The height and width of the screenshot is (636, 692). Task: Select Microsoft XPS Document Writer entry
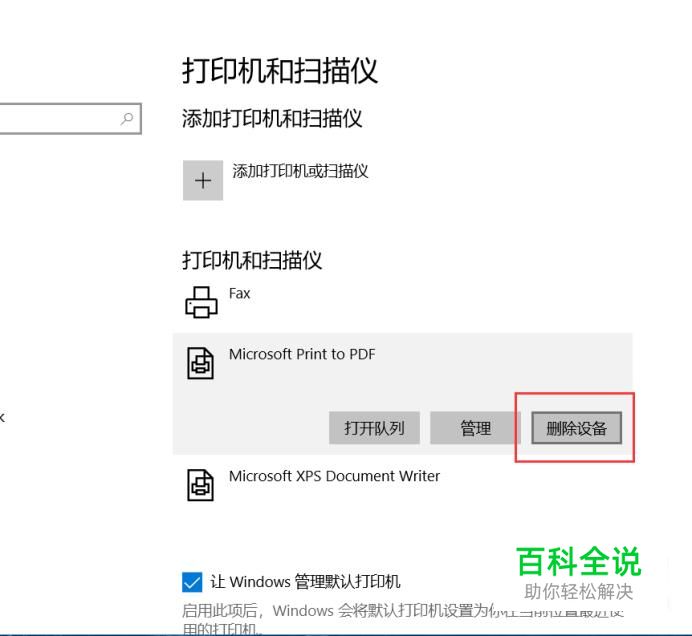click(402, 485)
